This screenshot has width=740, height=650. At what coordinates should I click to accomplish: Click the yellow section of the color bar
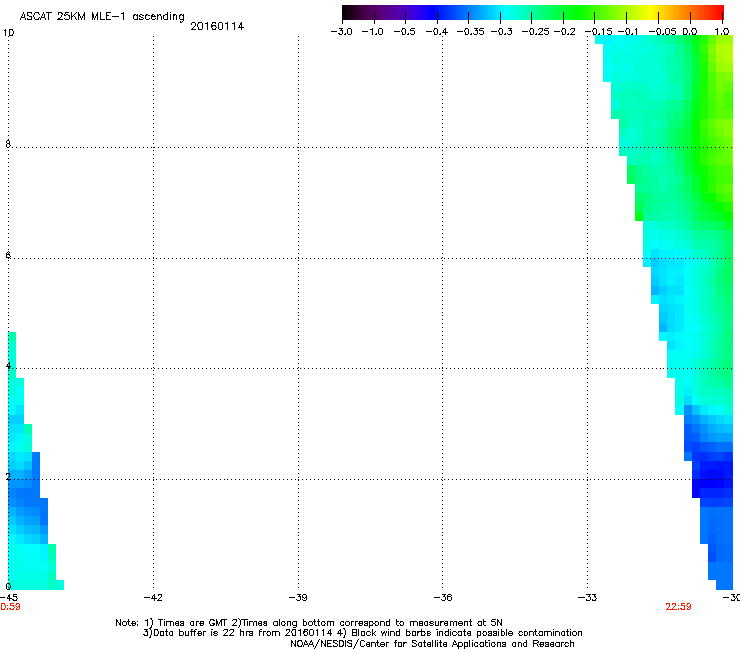coord(653,13)
